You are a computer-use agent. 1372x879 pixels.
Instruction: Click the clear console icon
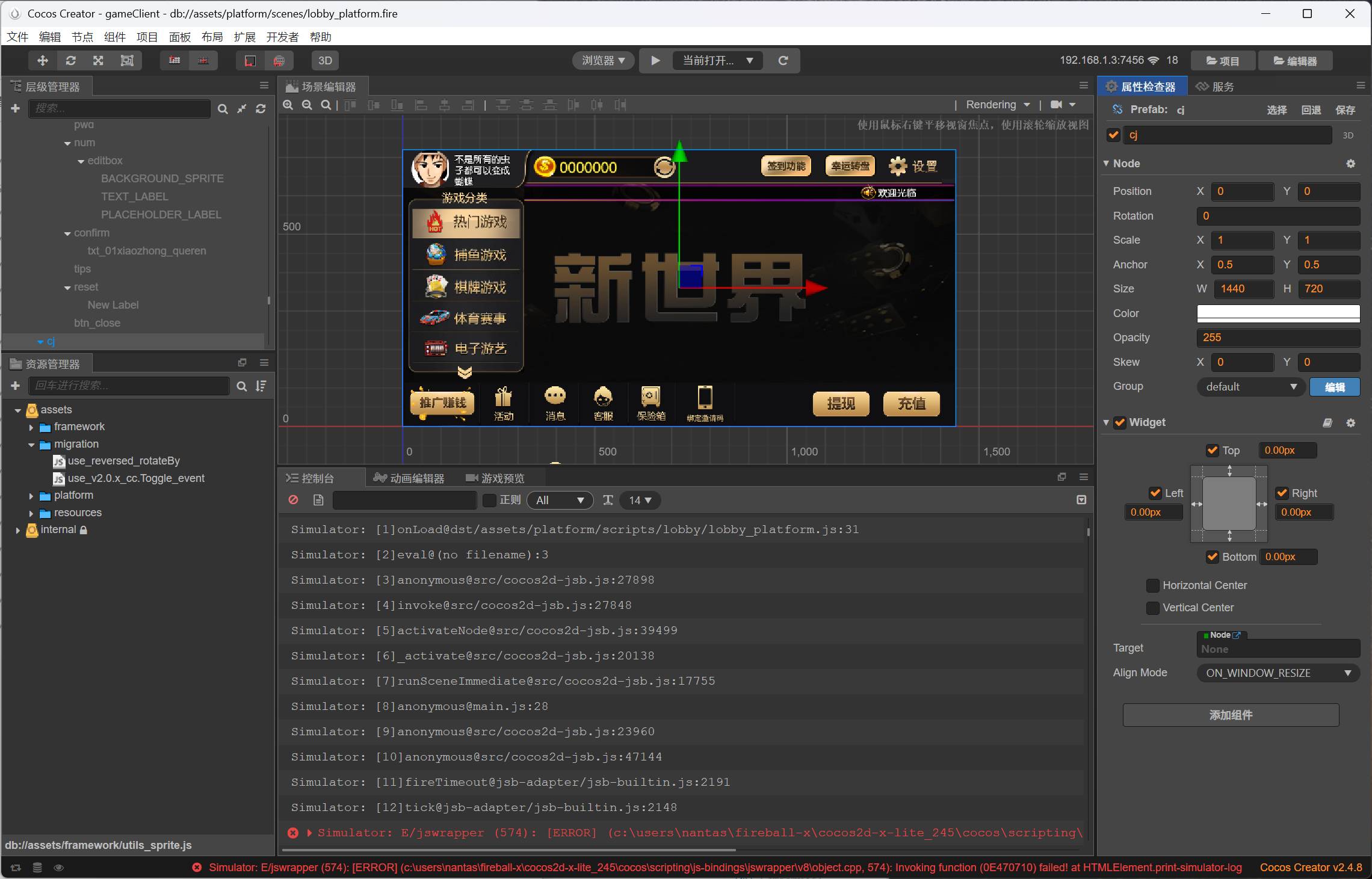(x=293, y=500)
